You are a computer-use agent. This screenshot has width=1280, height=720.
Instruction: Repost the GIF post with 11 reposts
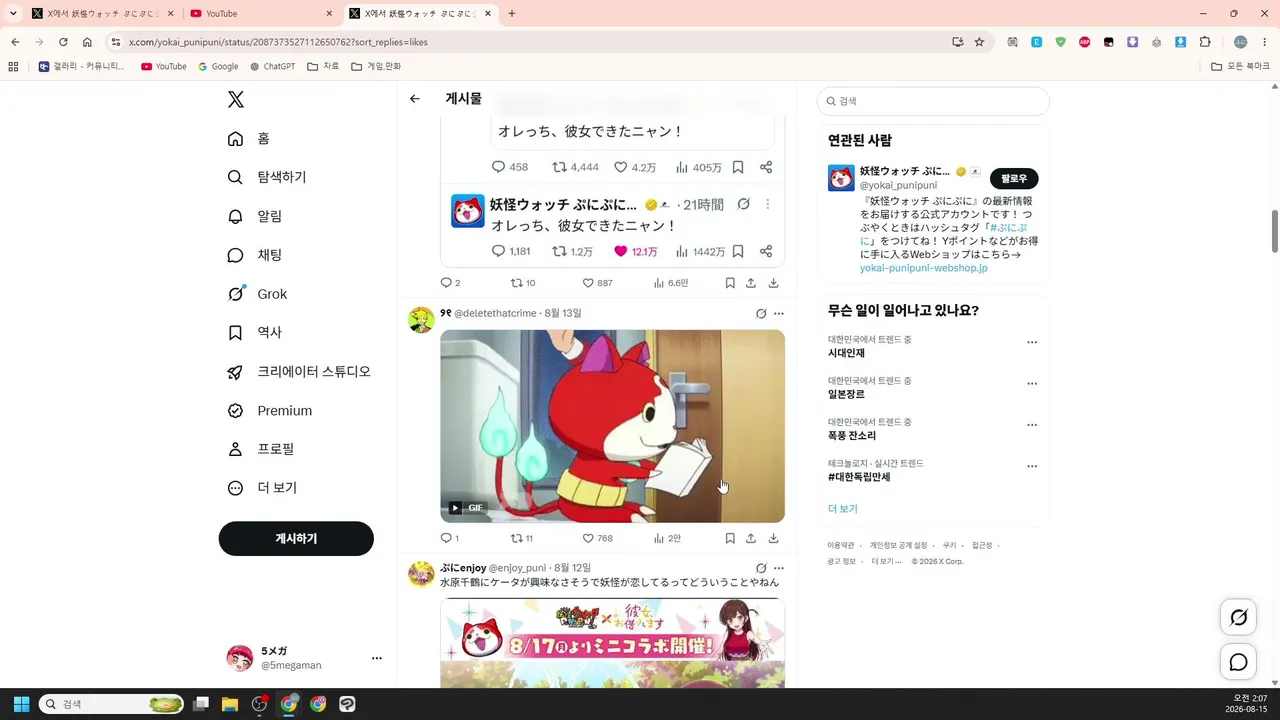click(x=521, y=538)
